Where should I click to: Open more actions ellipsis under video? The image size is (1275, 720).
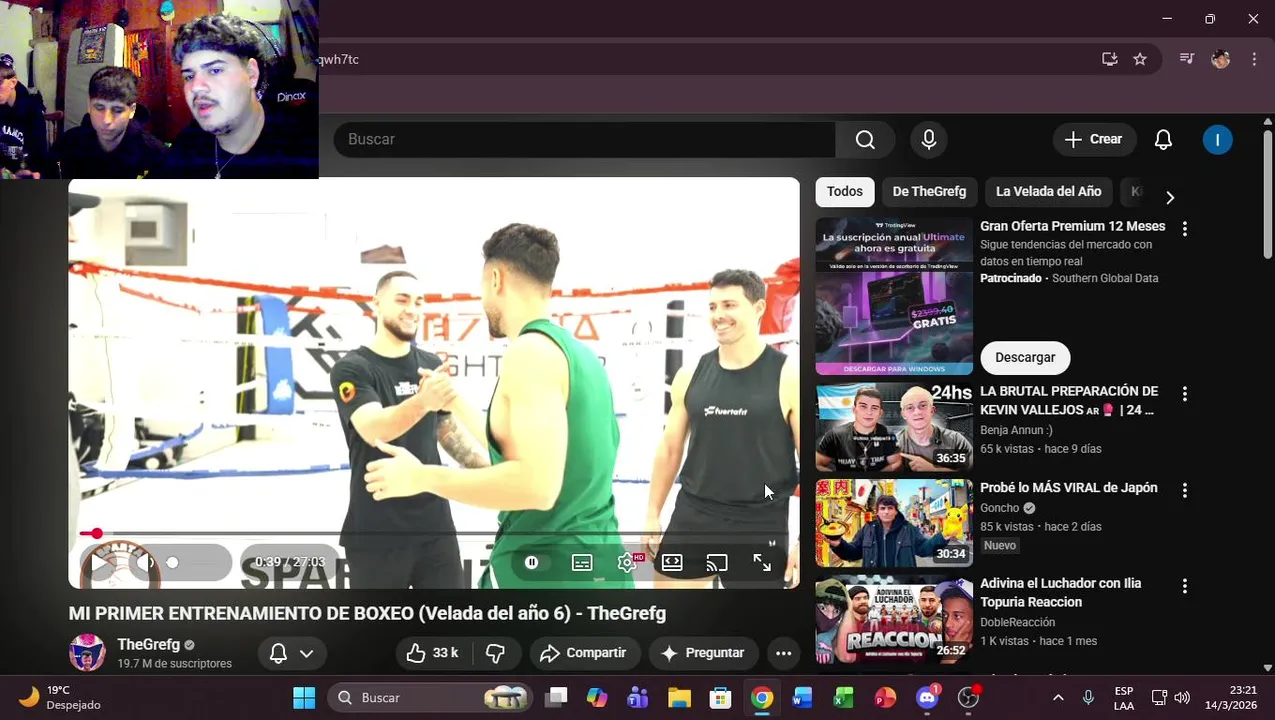[784, 653]
